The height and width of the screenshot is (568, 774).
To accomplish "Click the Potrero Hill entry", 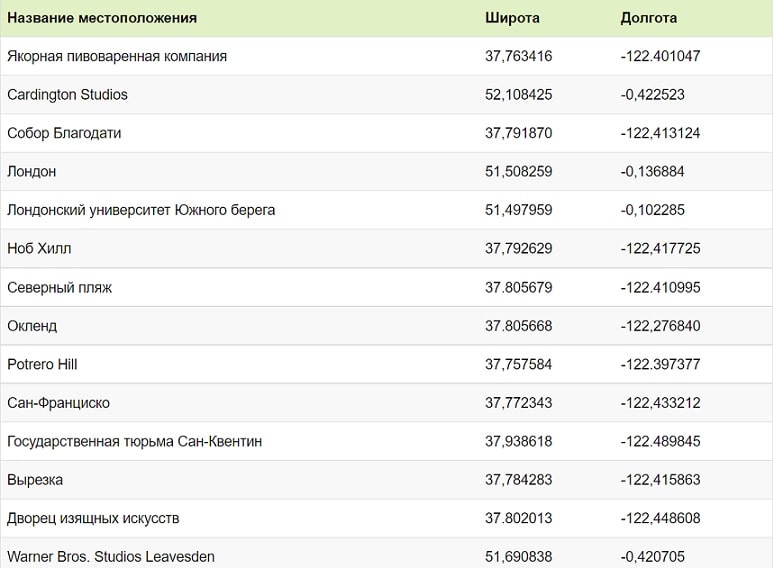I will tap(42, 364).
